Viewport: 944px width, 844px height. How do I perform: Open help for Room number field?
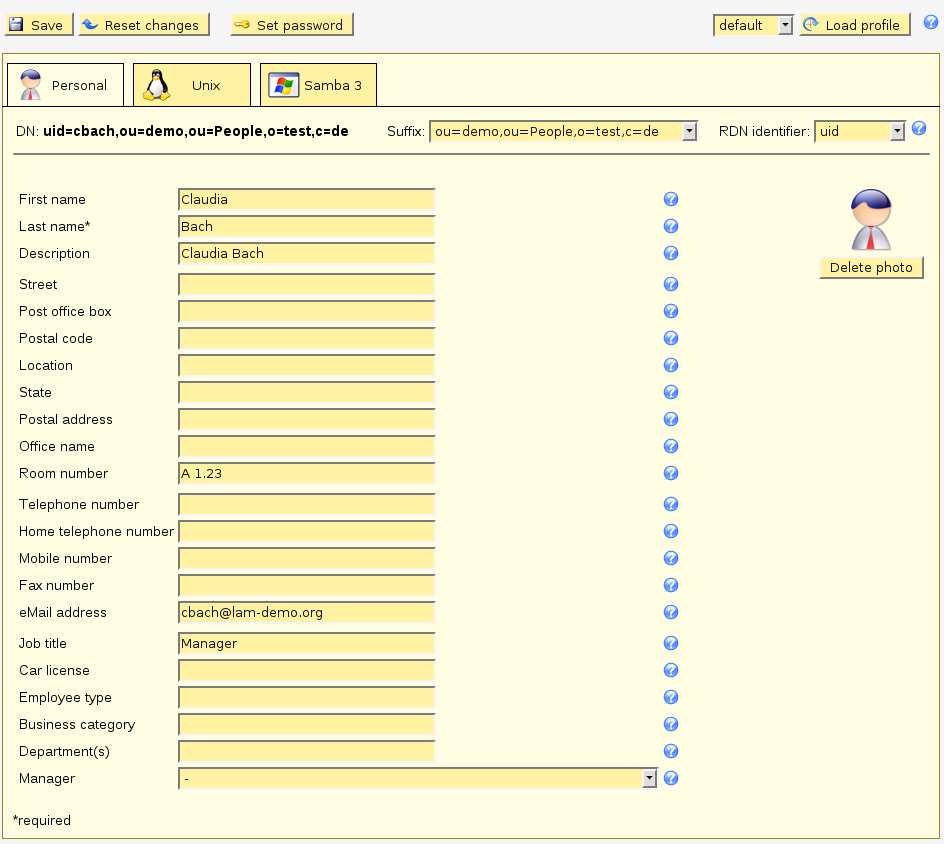pyautogui.click(x=671, y=474)
